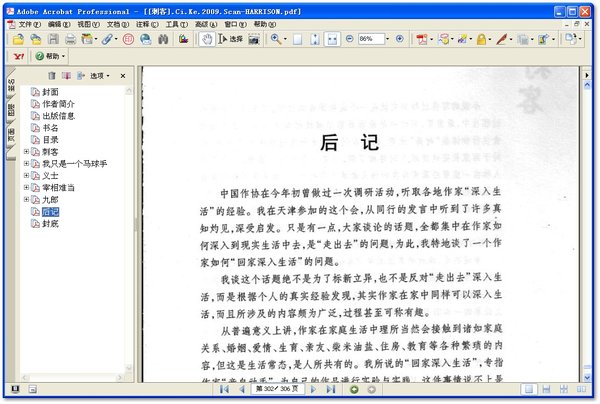This screenshot has height=404, width=600.
Task: Click the Sign pen icon
Action: [x=502, y=39]
